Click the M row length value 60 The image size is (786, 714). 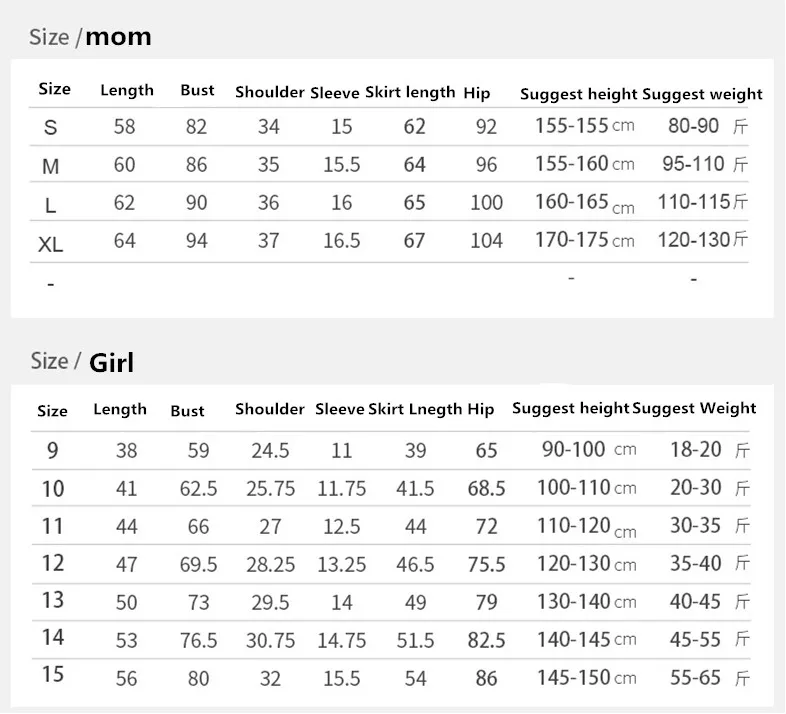pyautogui.click(x=124, y=164)
